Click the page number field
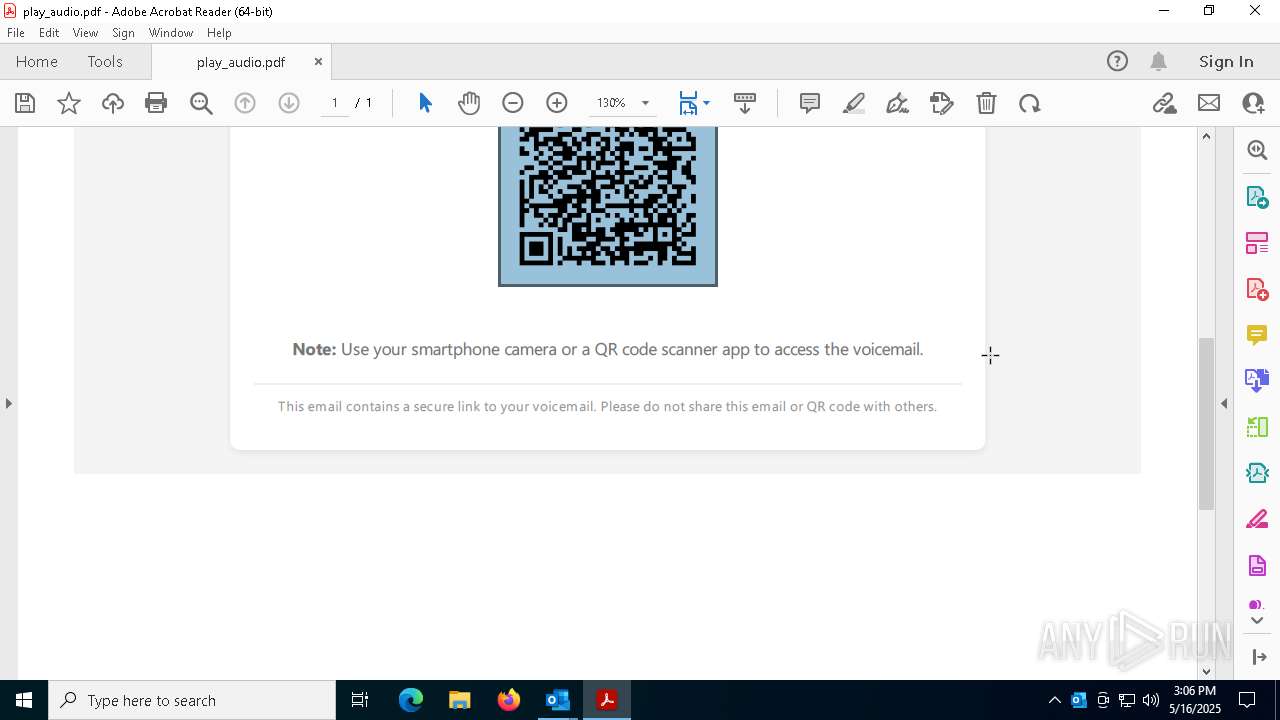The image size is (1280, 720). 335,103
